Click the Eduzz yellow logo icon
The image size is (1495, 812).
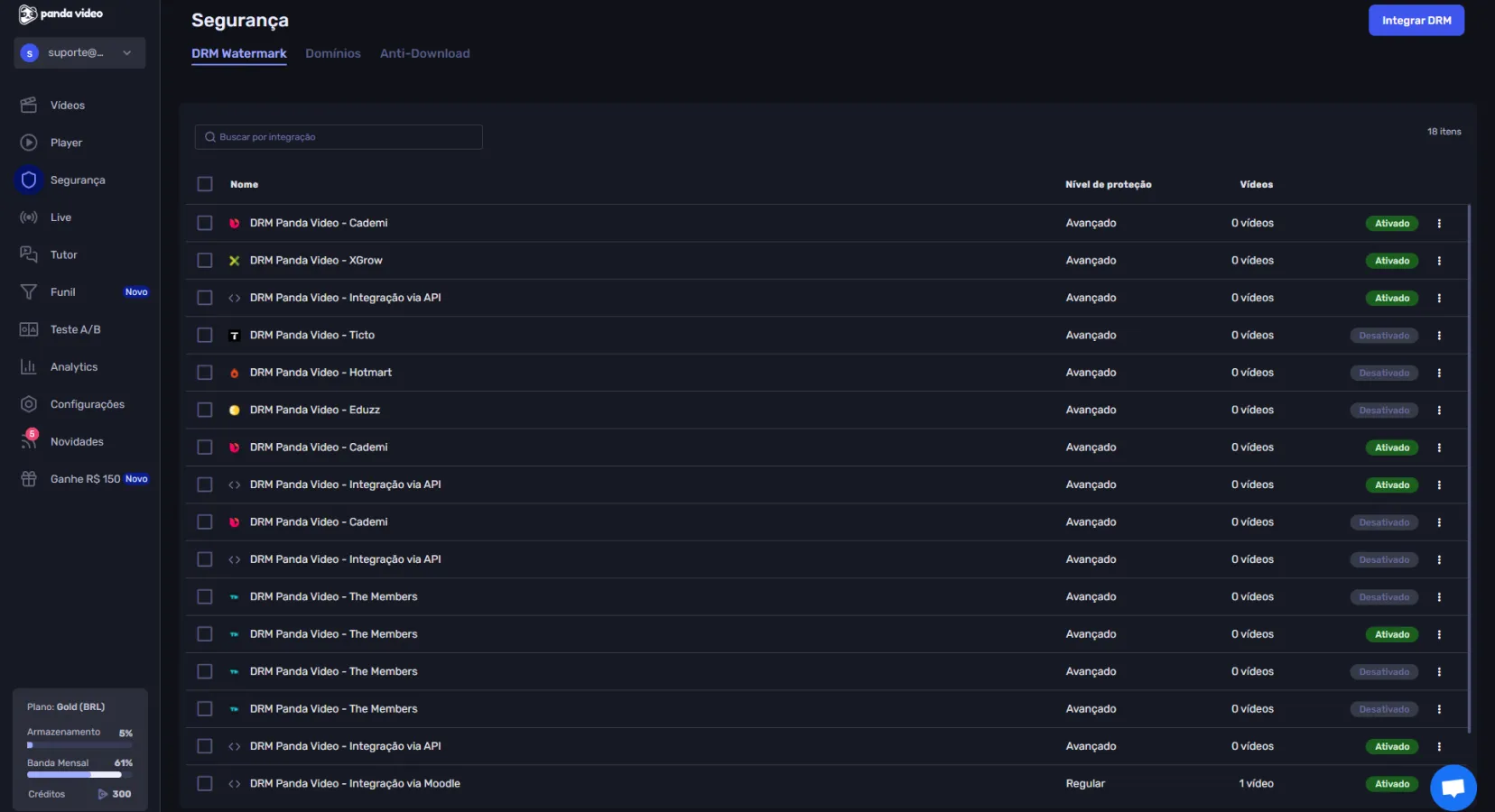coord(235,411)
